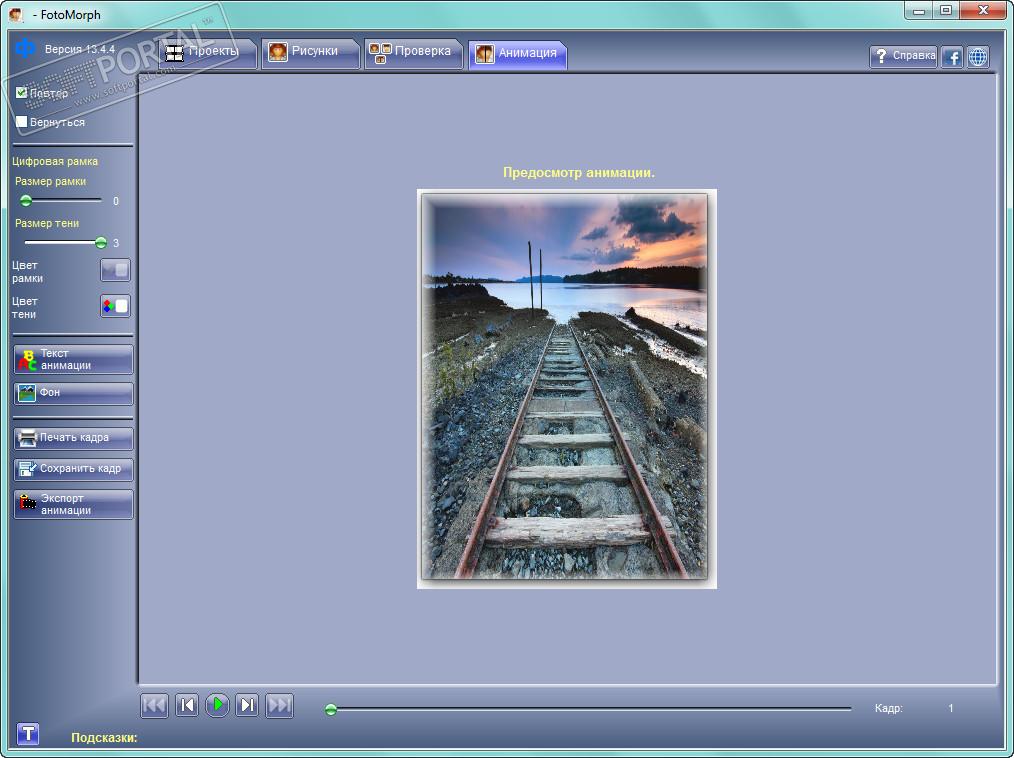Viewport: 1014px width, 758px height.
Task: Click the frame timeline slider handle
Action: pyautogui.click(x=331, y=709)
